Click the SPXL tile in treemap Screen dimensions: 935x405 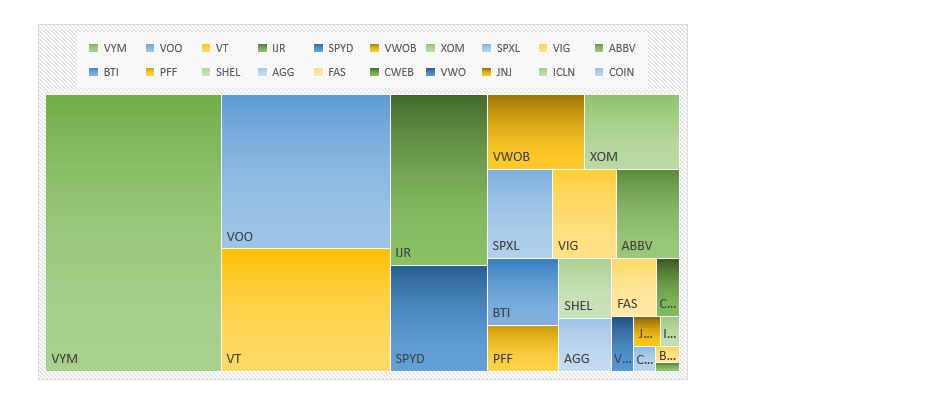519,213
